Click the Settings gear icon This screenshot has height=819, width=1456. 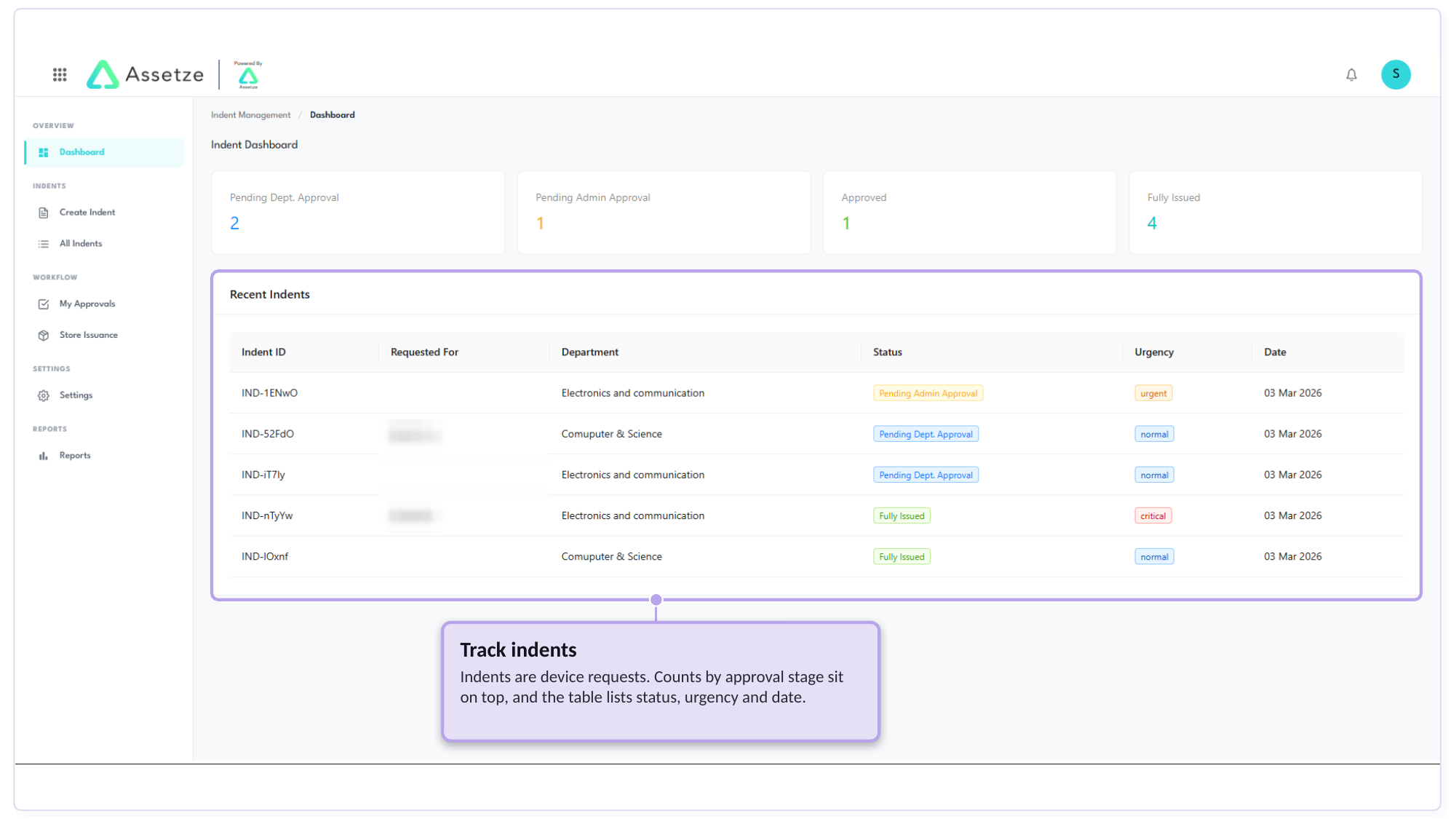pos(44,395)
